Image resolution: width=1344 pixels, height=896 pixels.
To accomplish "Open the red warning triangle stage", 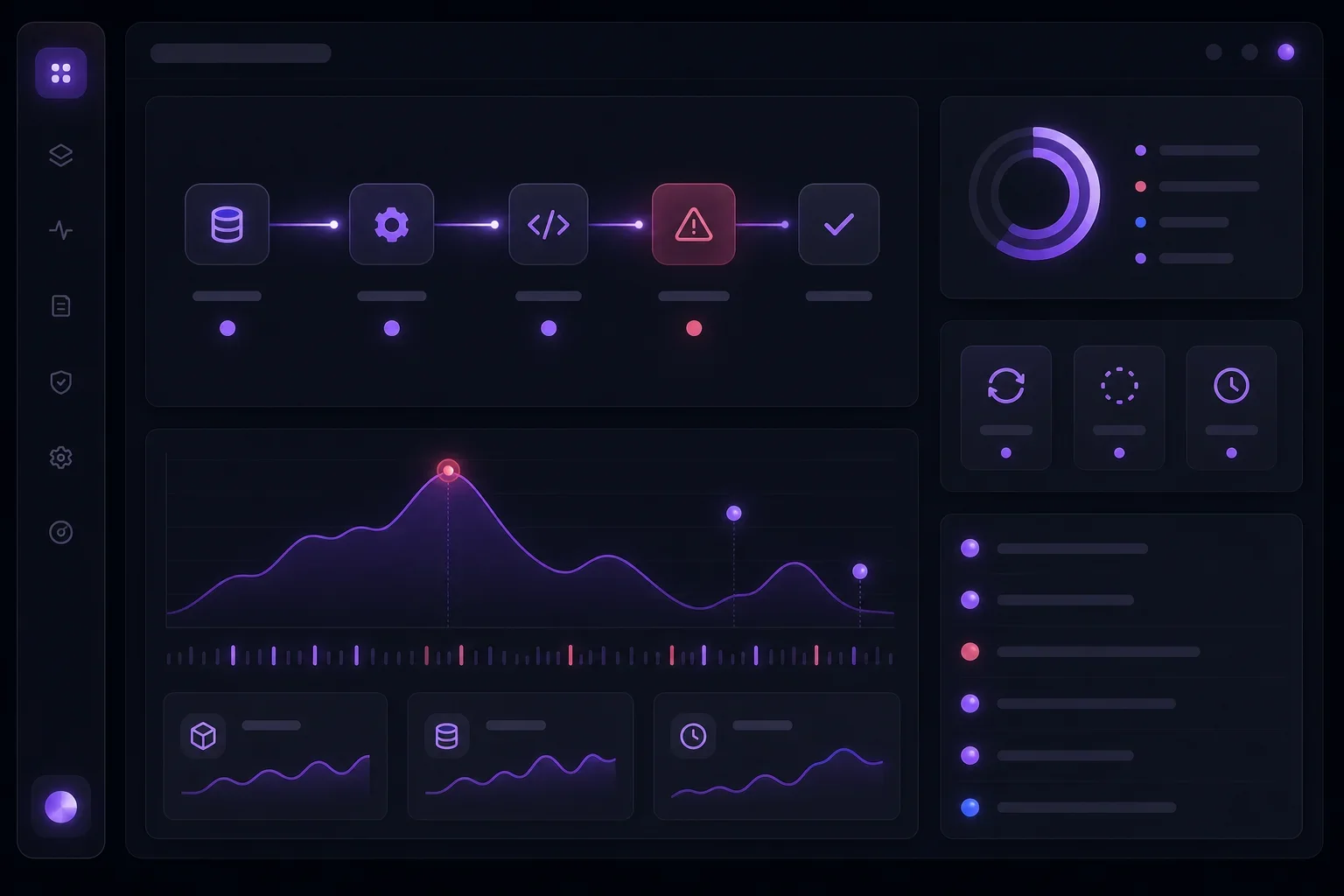I will pos(694,224).
